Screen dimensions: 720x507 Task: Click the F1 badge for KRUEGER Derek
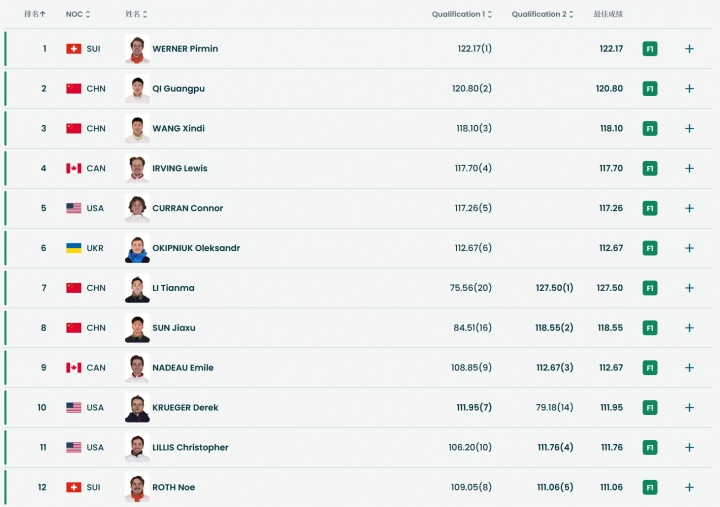[650, 408]
